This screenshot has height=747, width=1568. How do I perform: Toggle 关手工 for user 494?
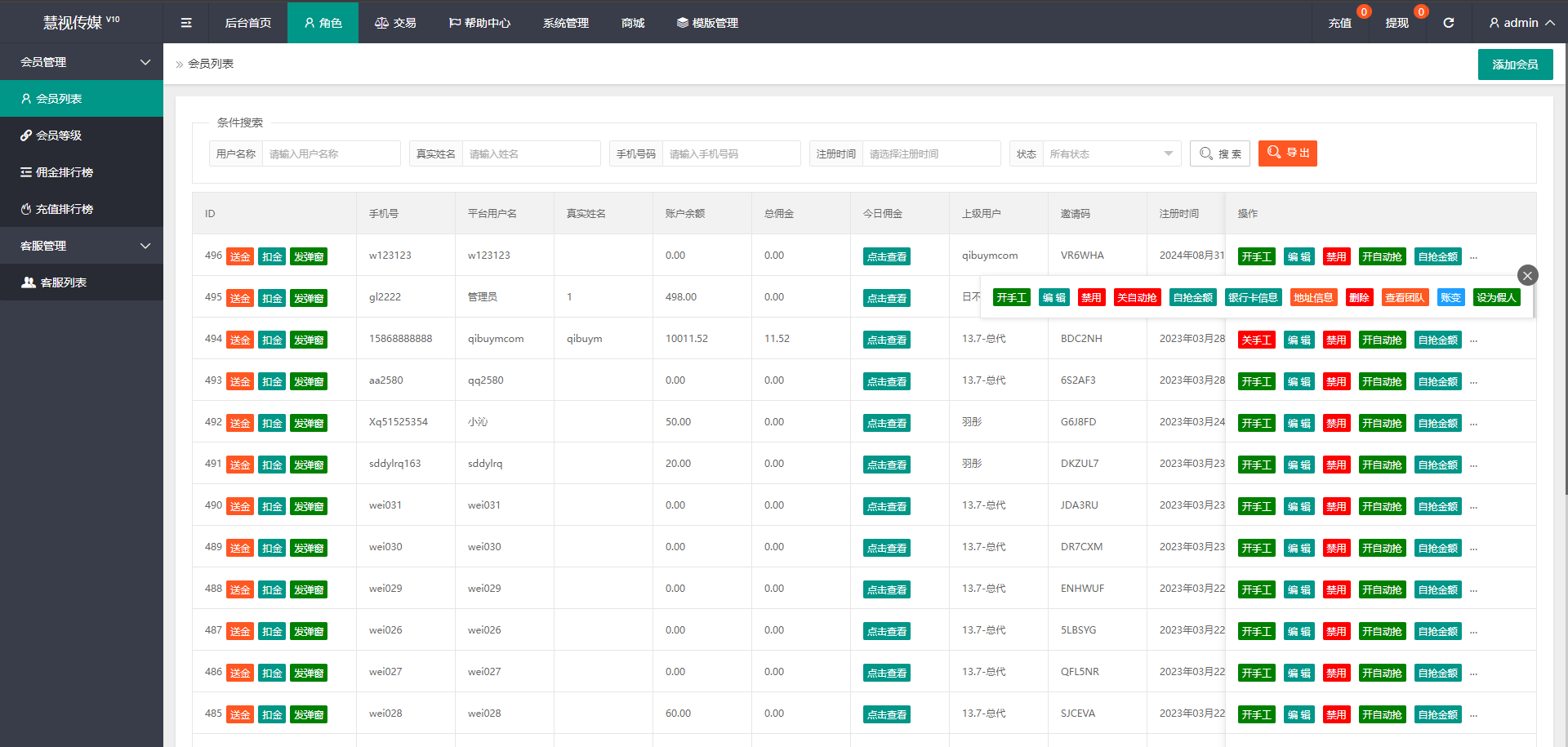1256,340
